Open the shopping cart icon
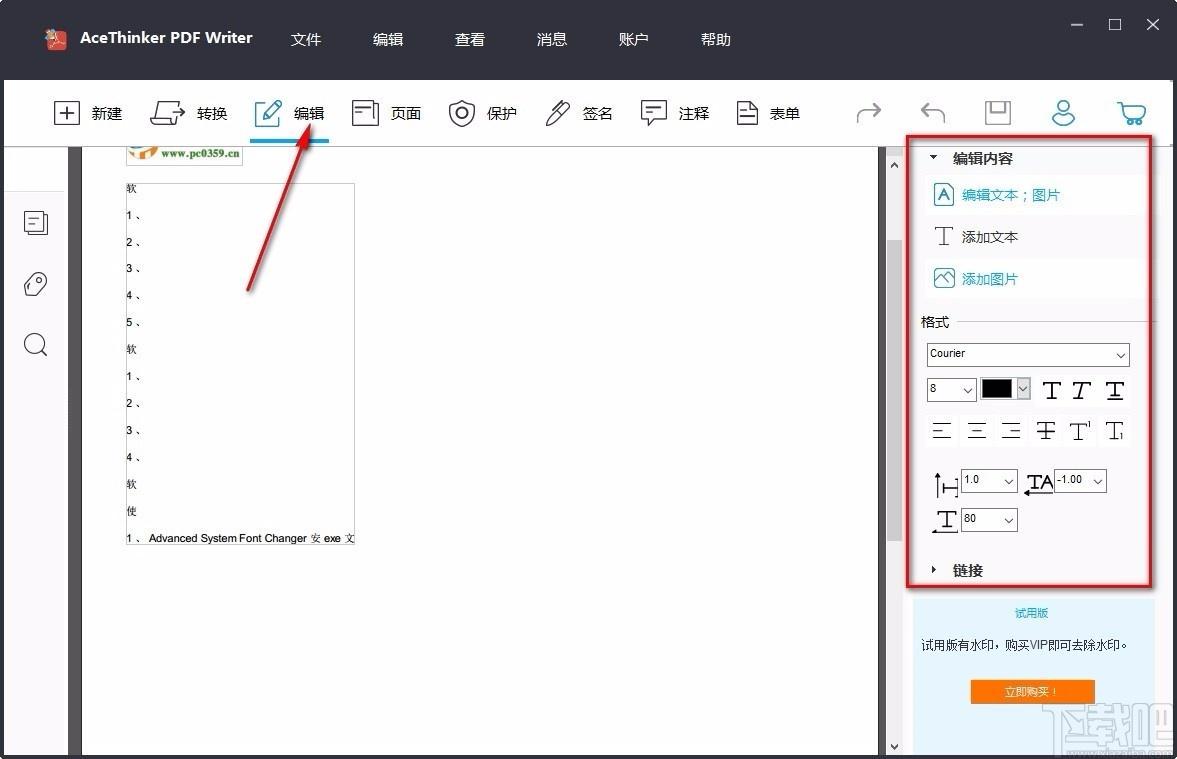1177x759 pixels. [1131, 113]
